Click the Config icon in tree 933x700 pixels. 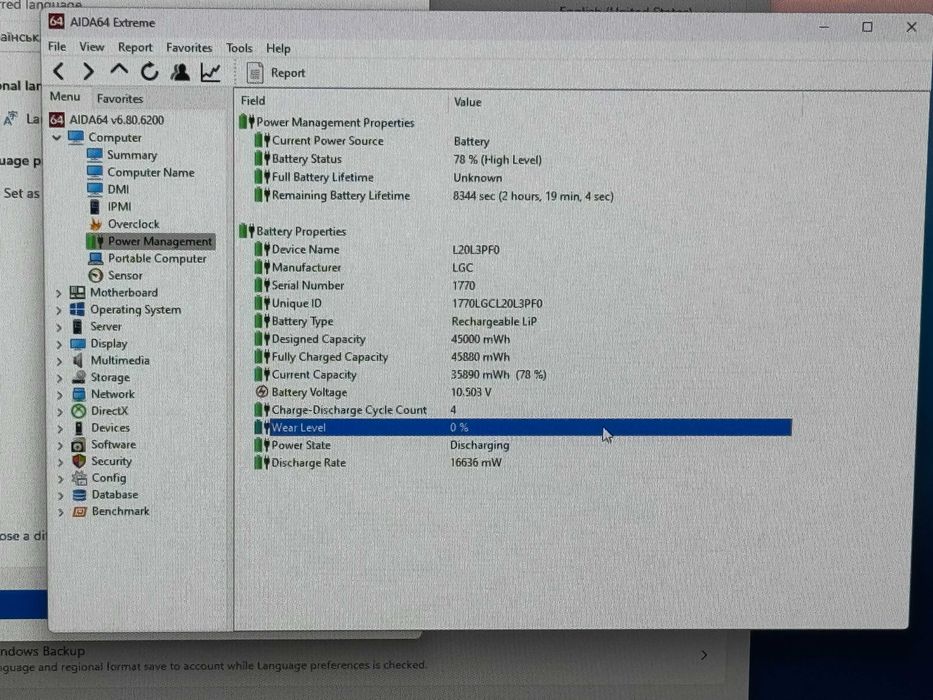pyautogui.click(x=79, y=478)
